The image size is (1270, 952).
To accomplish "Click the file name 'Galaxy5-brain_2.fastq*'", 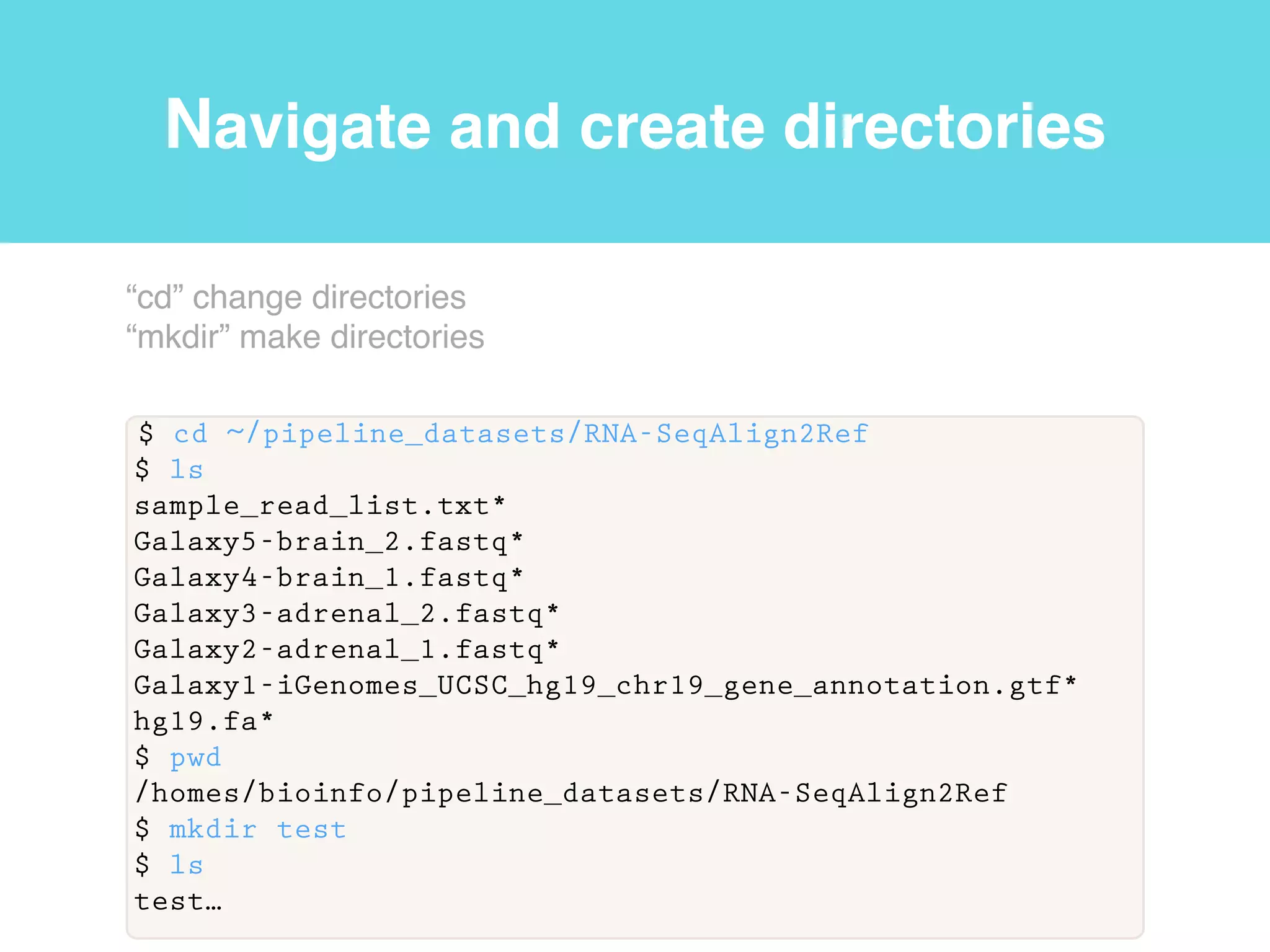I will click(329, 542).
